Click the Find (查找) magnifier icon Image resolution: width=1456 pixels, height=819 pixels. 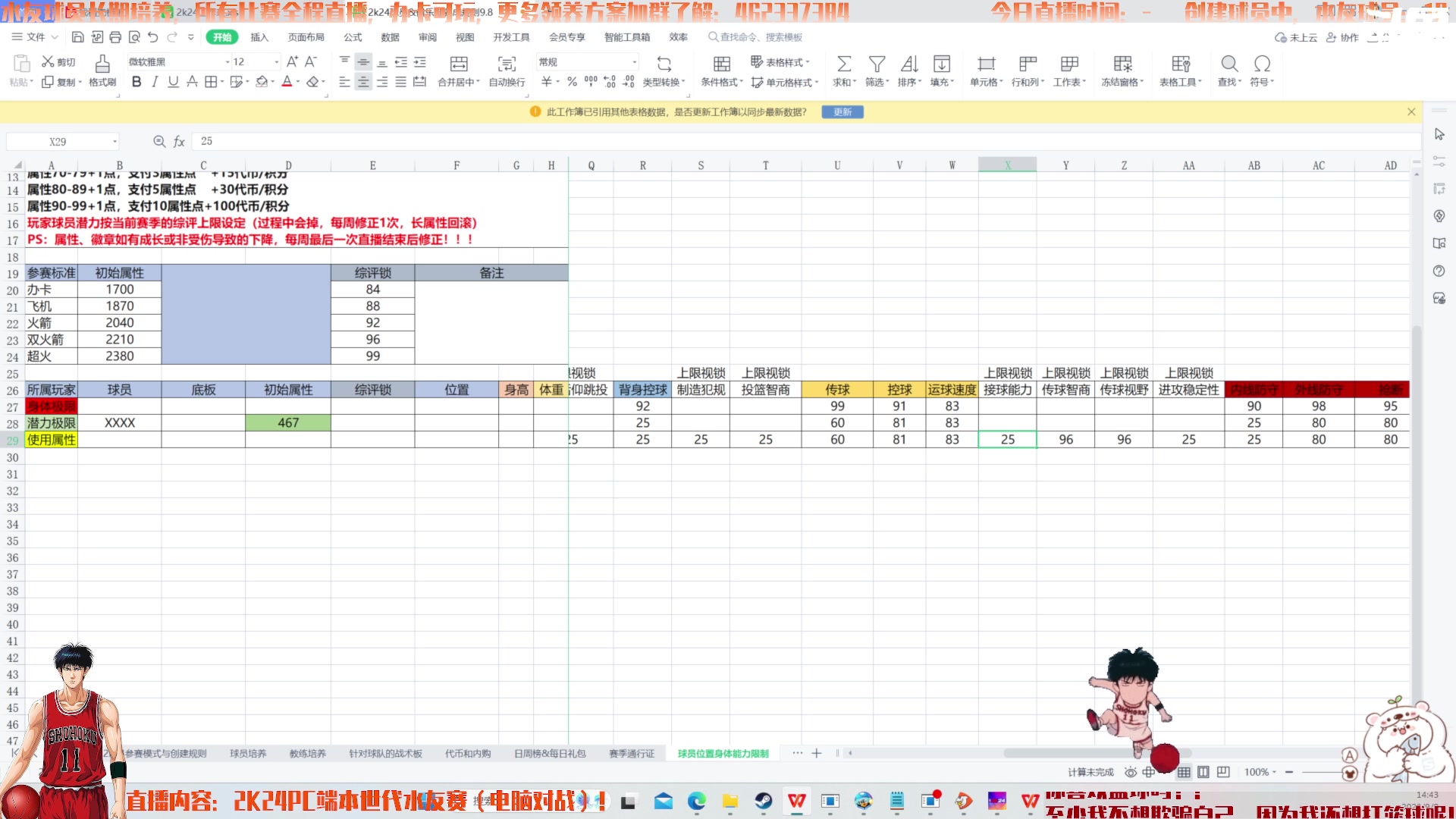[1229, 64]
